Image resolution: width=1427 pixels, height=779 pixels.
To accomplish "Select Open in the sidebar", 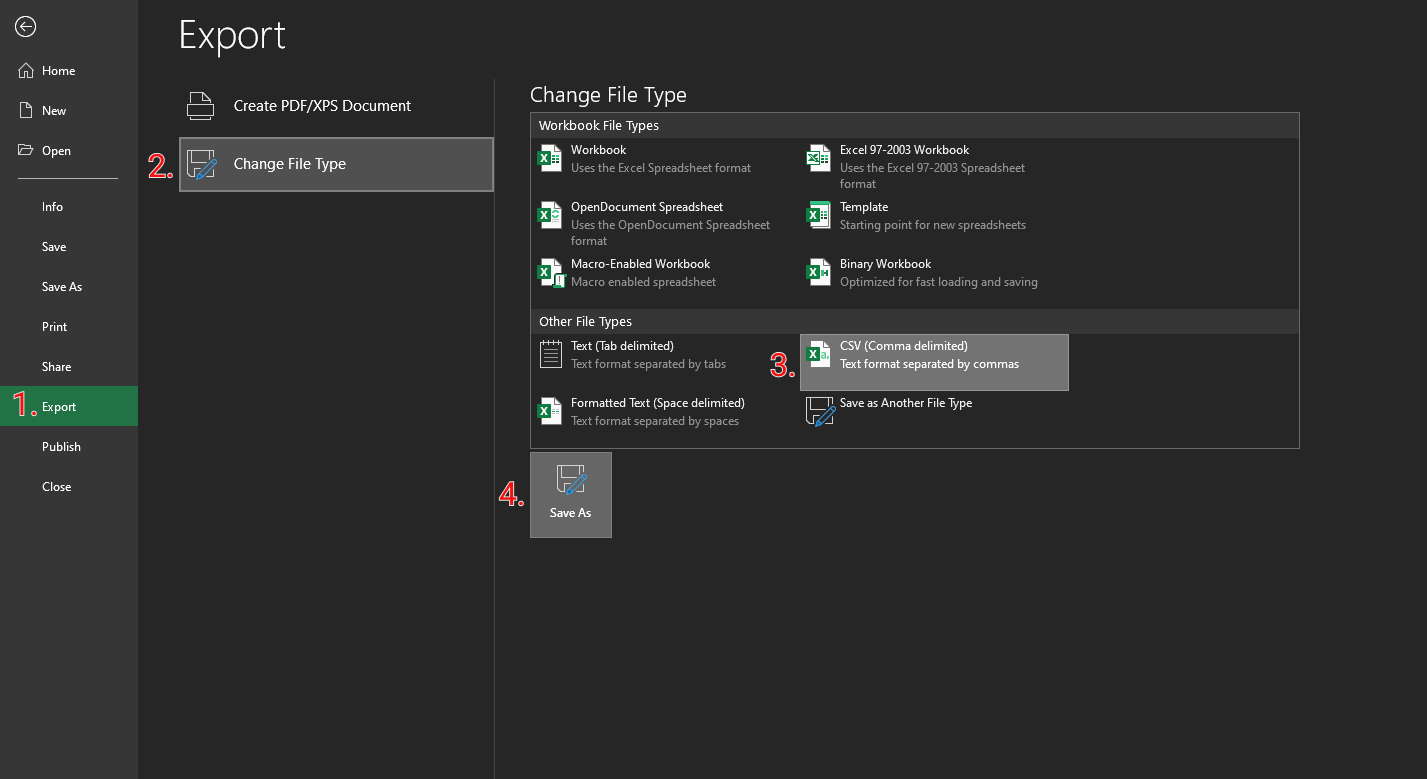I will [69, 151].
